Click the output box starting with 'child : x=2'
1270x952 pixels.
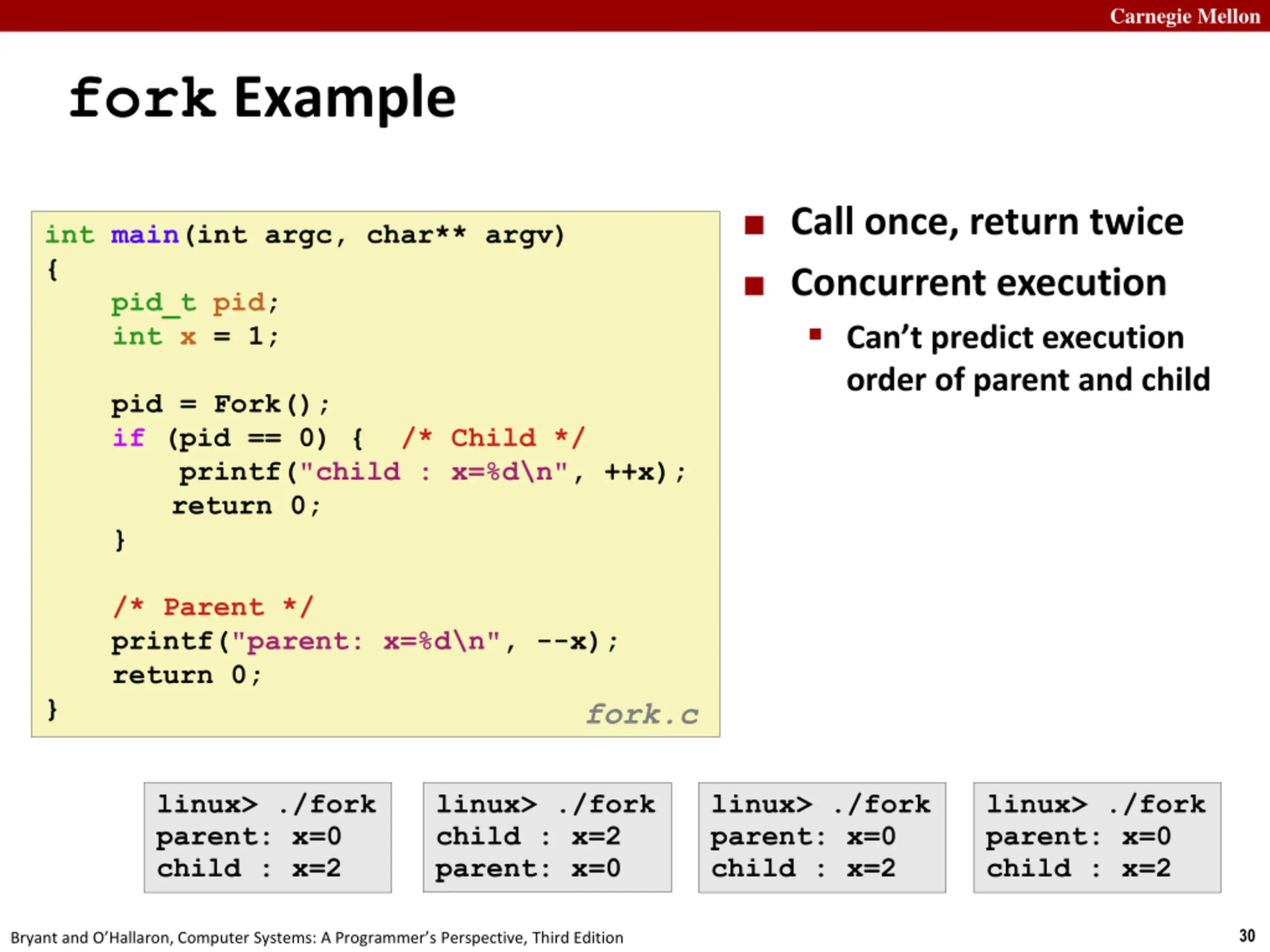(x=547, y=837)
